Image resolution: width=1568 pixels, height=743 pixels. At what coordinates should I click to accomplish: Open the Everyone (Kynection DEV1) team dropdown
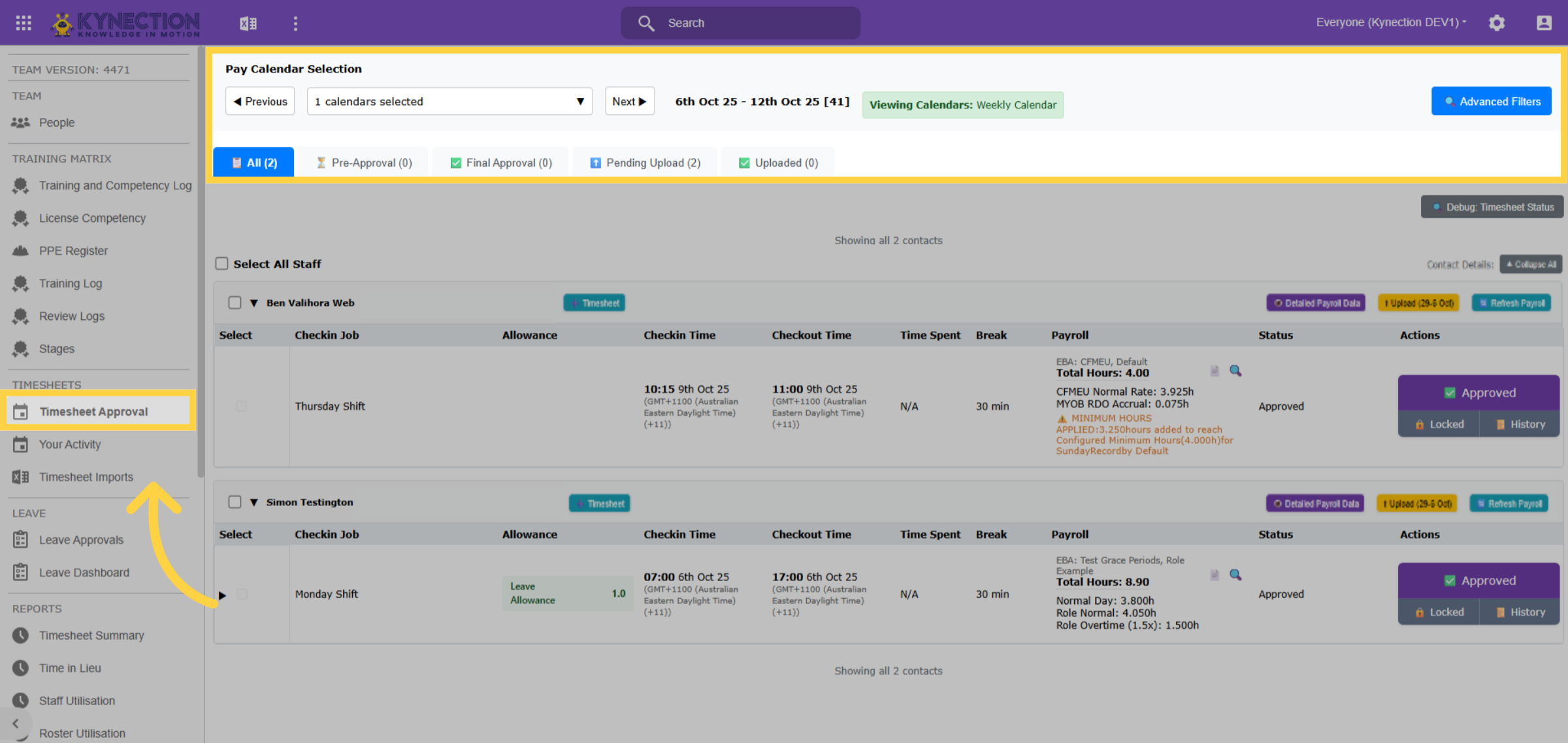point(1391,22)
